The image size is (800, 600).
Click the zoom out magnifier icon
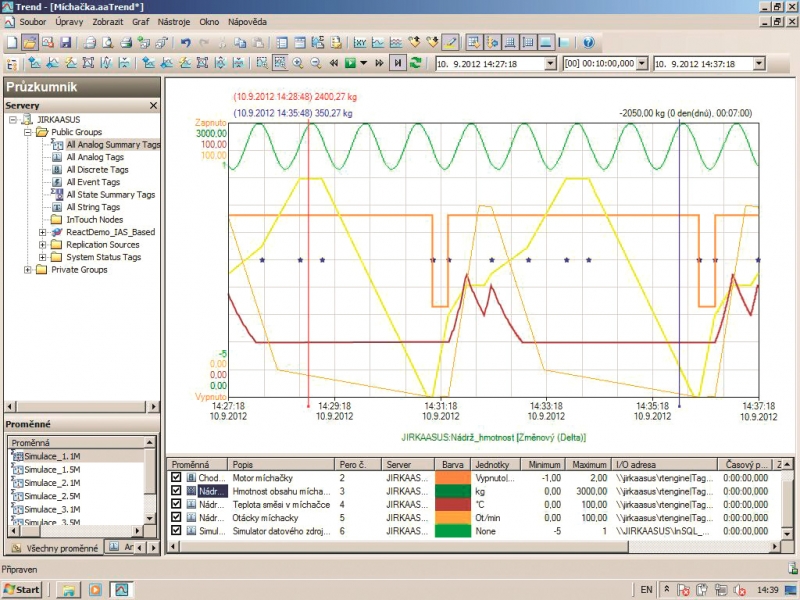coord(315,63)
